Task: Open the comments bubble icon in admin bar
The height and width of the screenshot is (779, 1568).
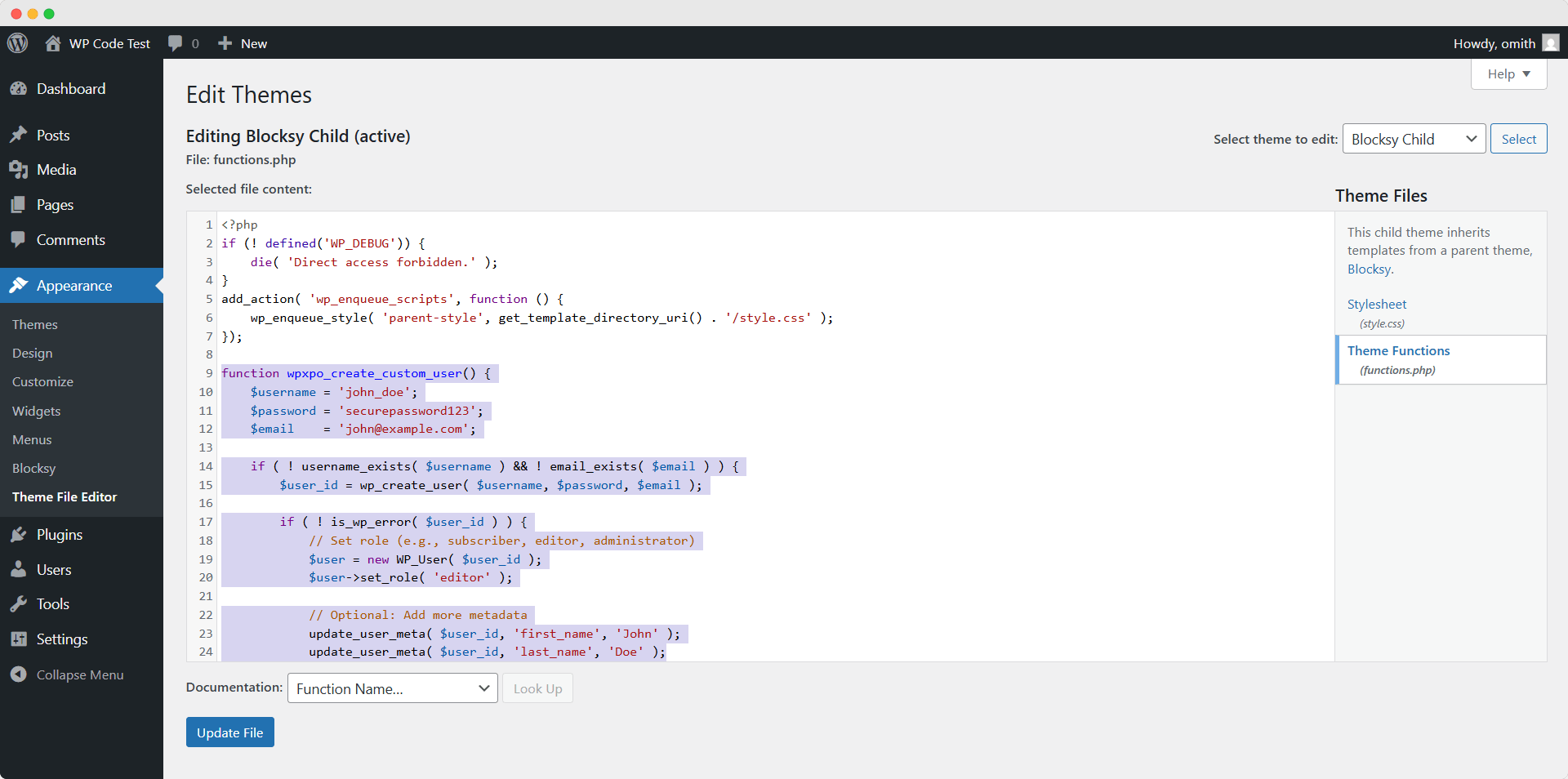Action: [x=175, y=43]
